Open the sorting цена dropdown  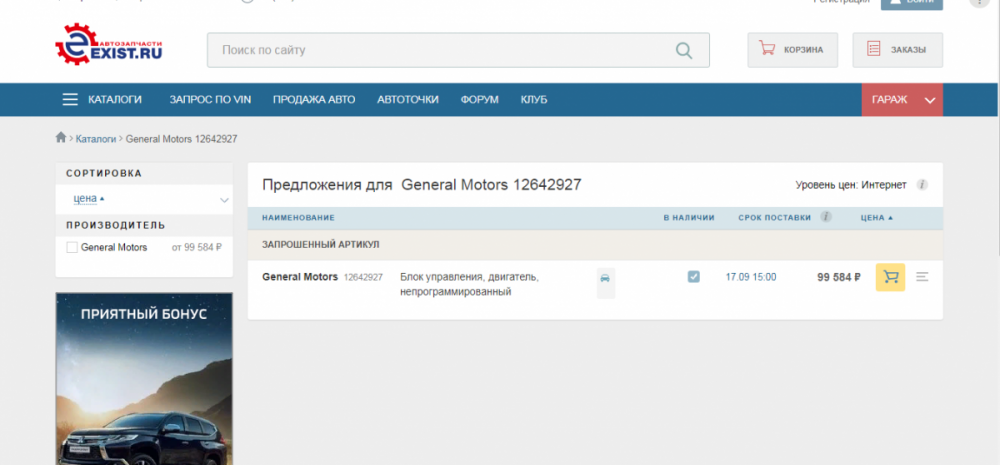click(x=144, y=199)
